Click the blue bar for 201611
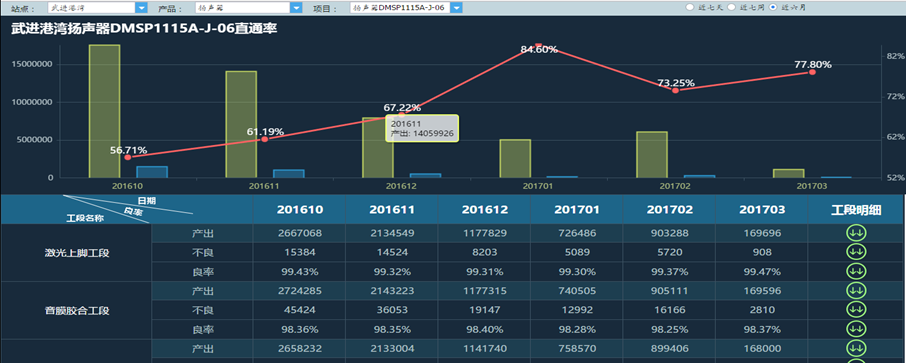This screenshot has height=363, width=906. pos(289,173)
